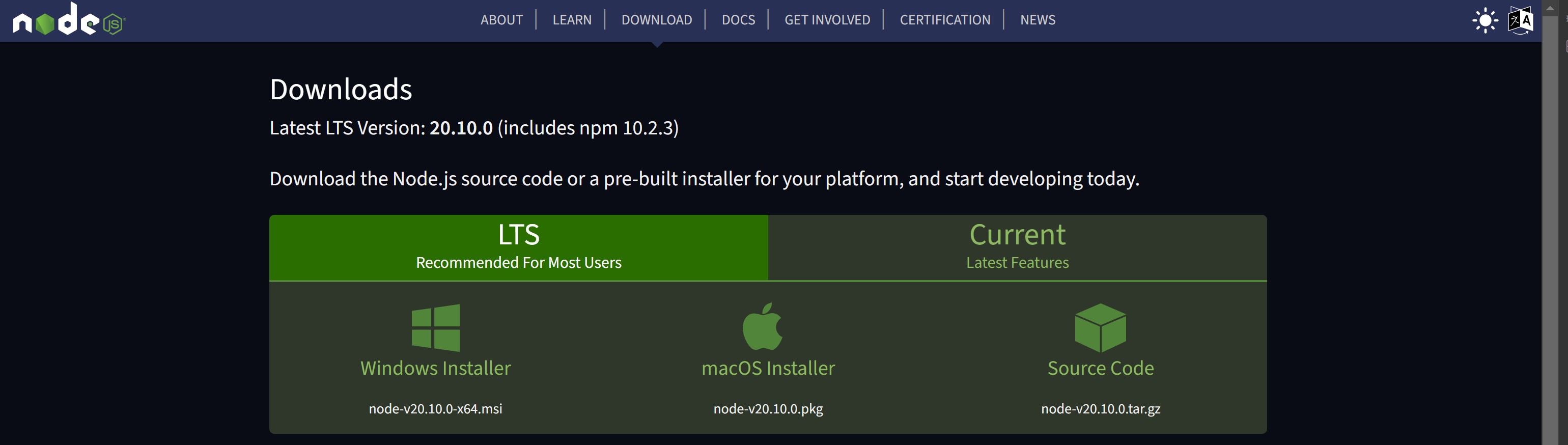
Task: Click the Source Code link
Action: pos(1101,368)
